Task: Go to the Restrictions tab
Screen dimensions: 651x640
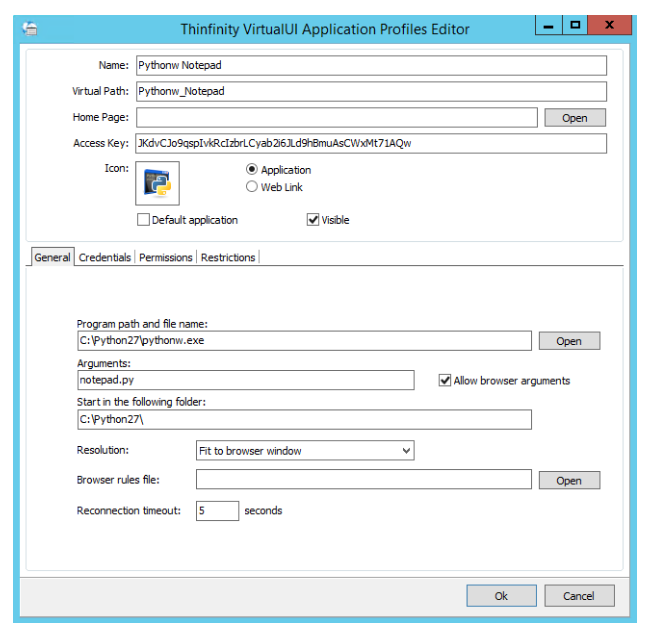Action: pyautogui.click(x=228, y=258)
